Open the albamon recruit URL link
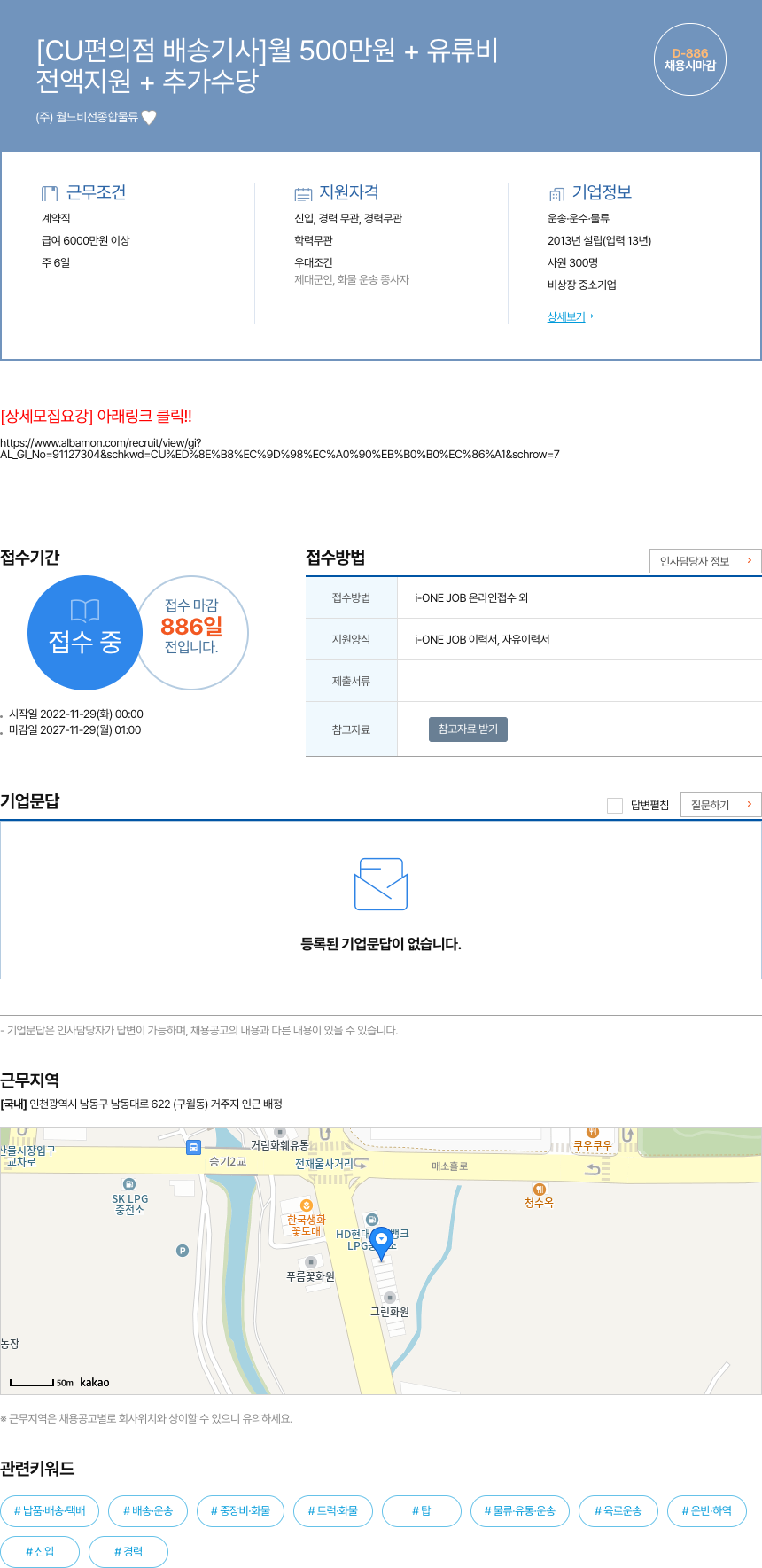This screenshot has width=762, height=1568. coord(279,449)
